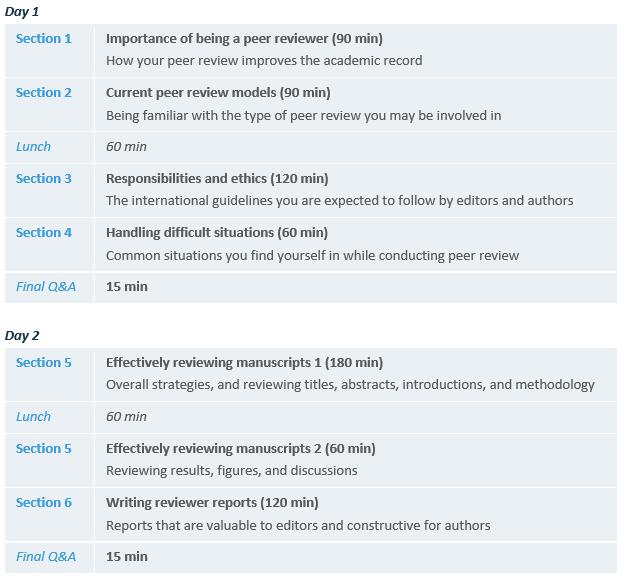Select the Day 1 heading
The height and width of the screenshot is (583, 626).
point(22,12)
